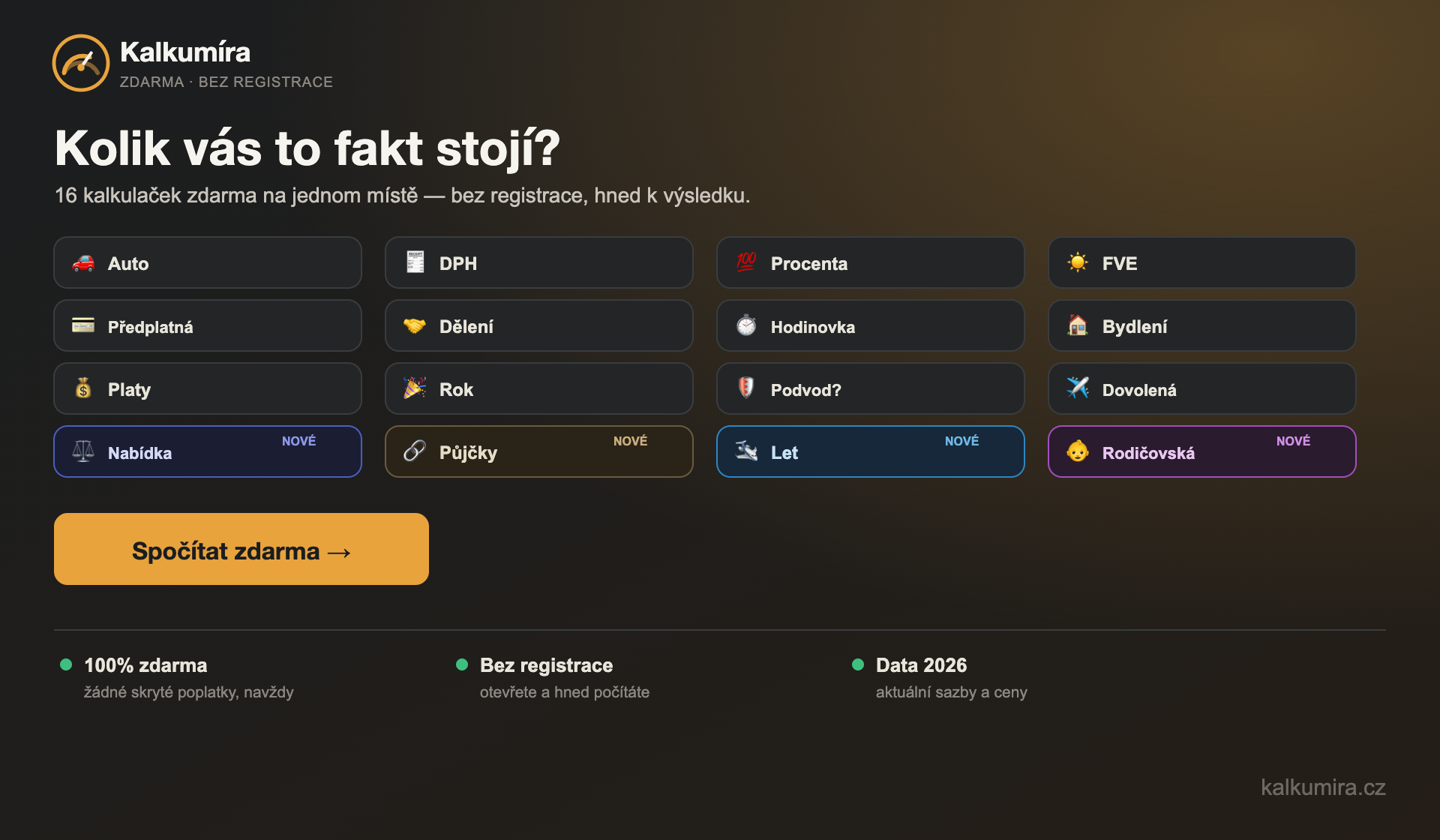Click the airplane icon for Dovolená
Viewport: 1440px width, 840px height.
pyautogui.click(x=1078, y=388)
